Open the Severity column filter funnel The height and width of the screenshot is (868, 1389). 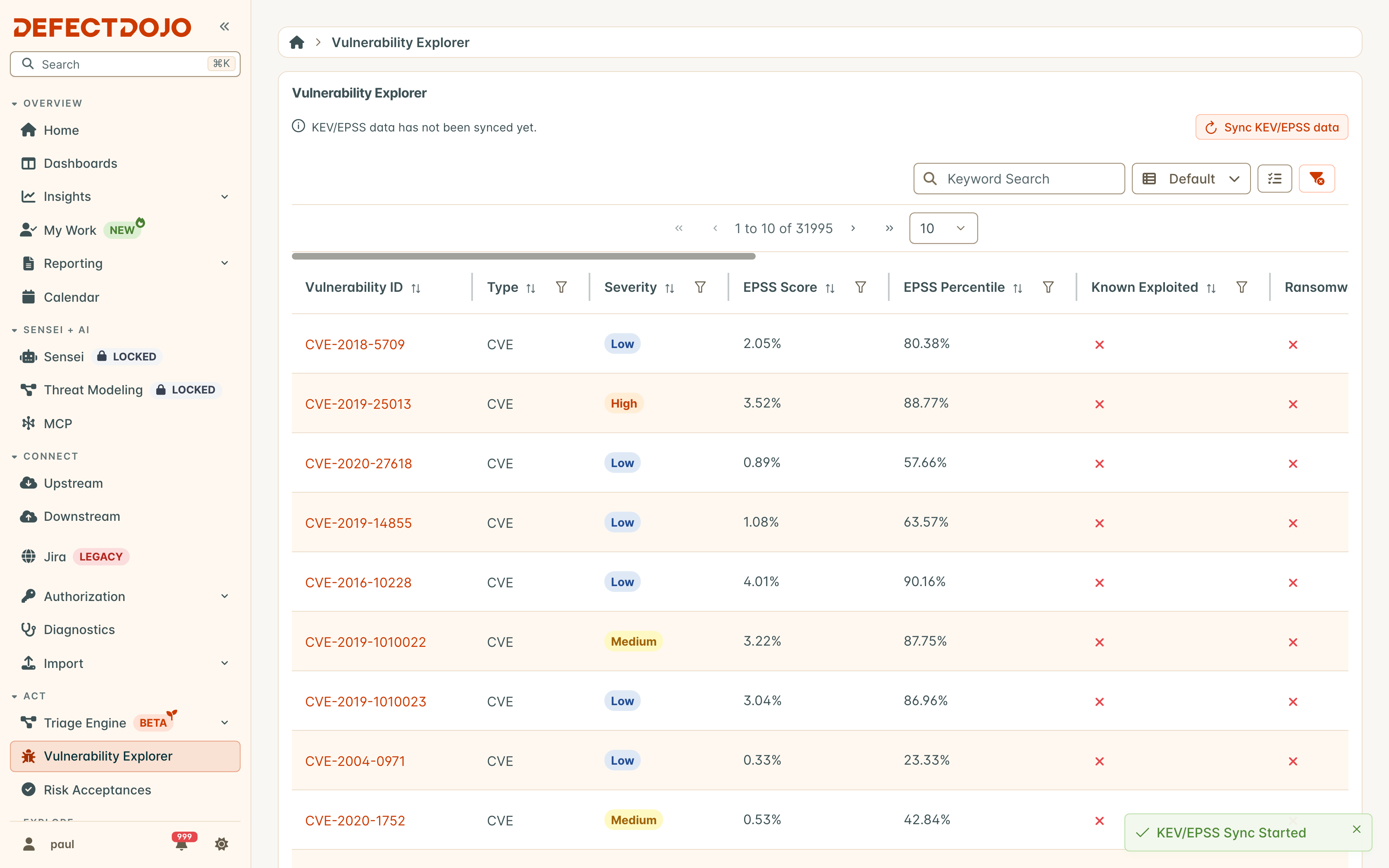tap(700, 287)
